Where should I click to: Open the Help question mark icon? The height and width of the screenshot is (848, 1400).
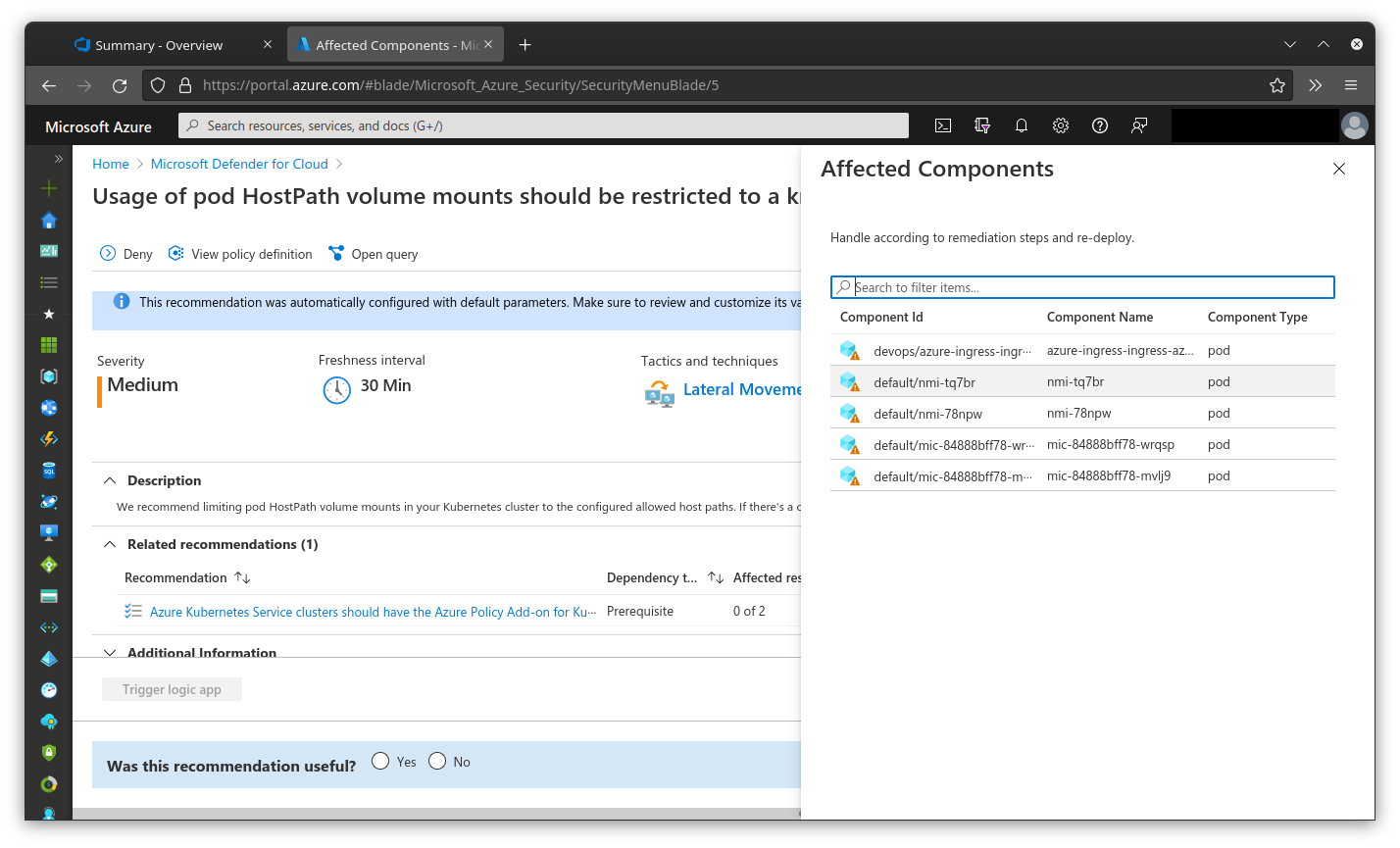pyautogui.click(x=1099, y=125)
